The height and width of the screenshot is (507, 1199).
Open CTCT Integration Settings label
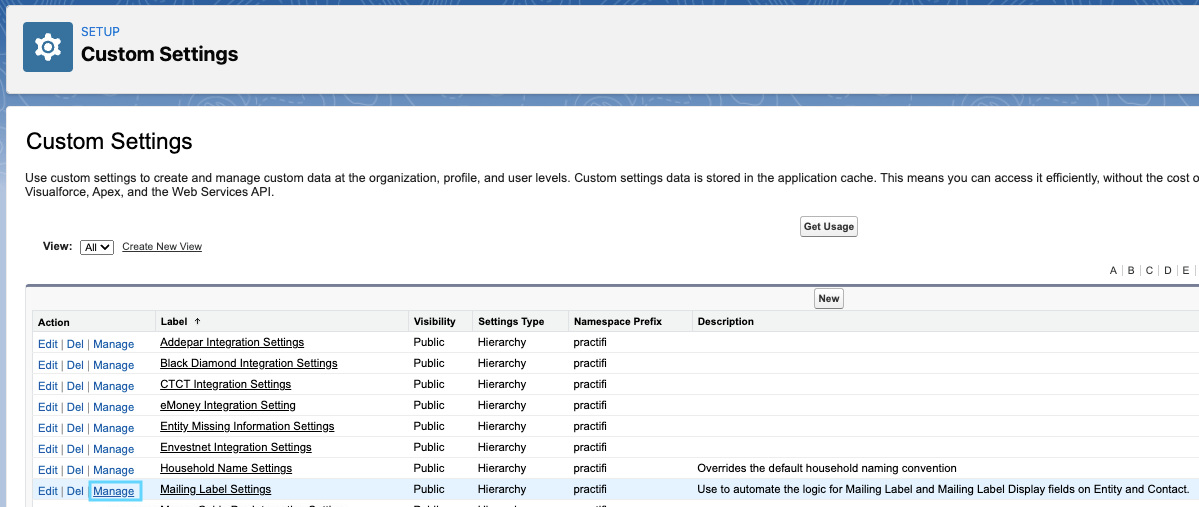226,384
